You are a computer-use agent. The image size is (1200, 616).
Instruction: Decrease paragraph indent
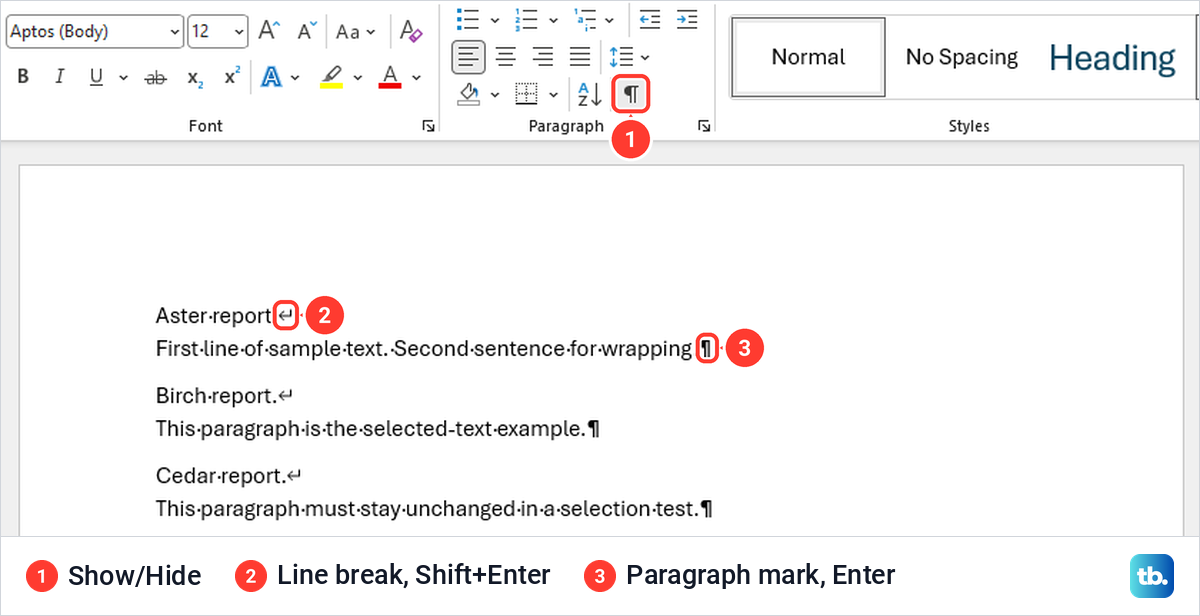click(x=650, y=18)
